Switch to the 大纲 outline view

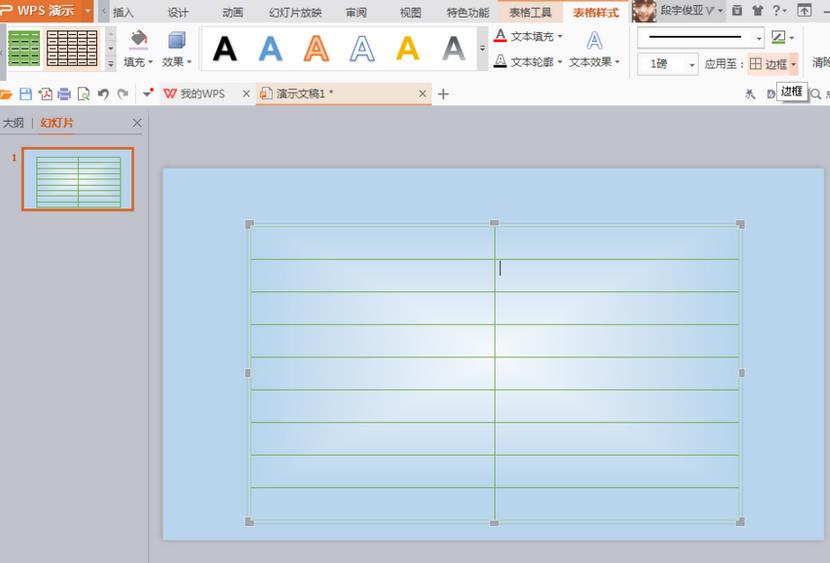13,123
